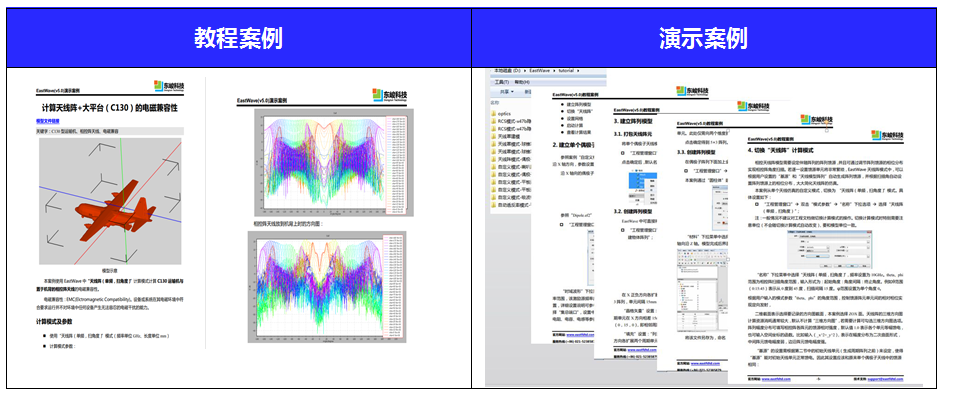Select the red C130 aircraft model image

pyautogui.click(x=110, y=201)
